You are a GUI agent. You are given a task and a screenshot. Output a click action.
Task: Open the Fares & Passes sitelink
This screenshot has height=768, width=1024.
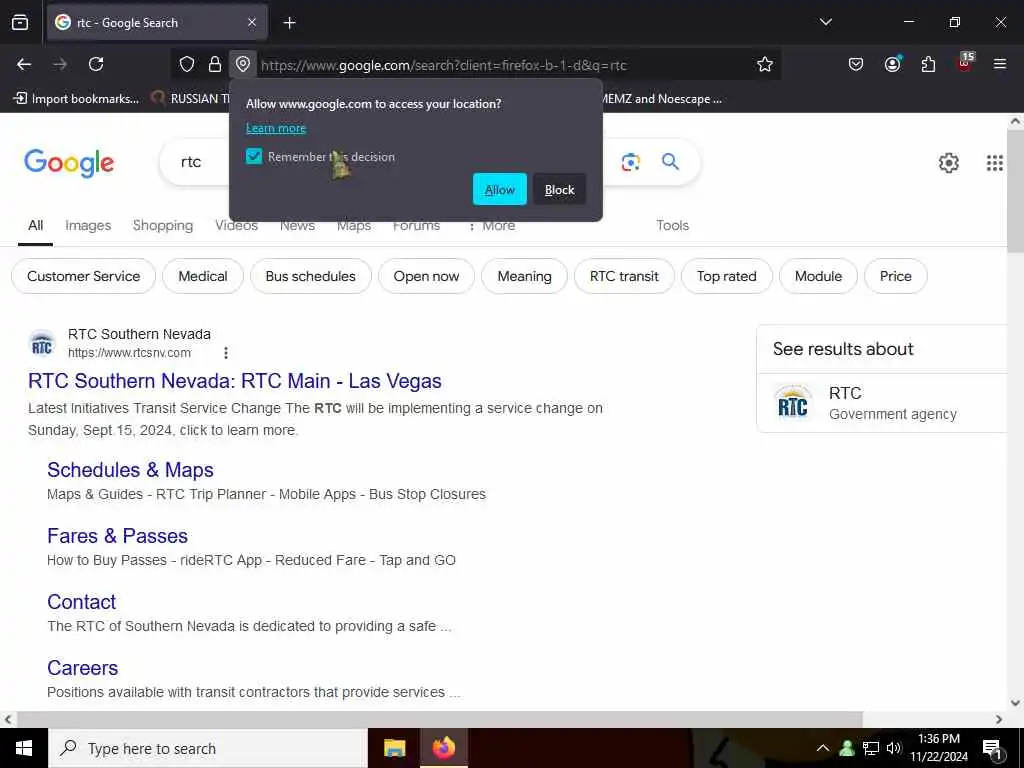118,536
